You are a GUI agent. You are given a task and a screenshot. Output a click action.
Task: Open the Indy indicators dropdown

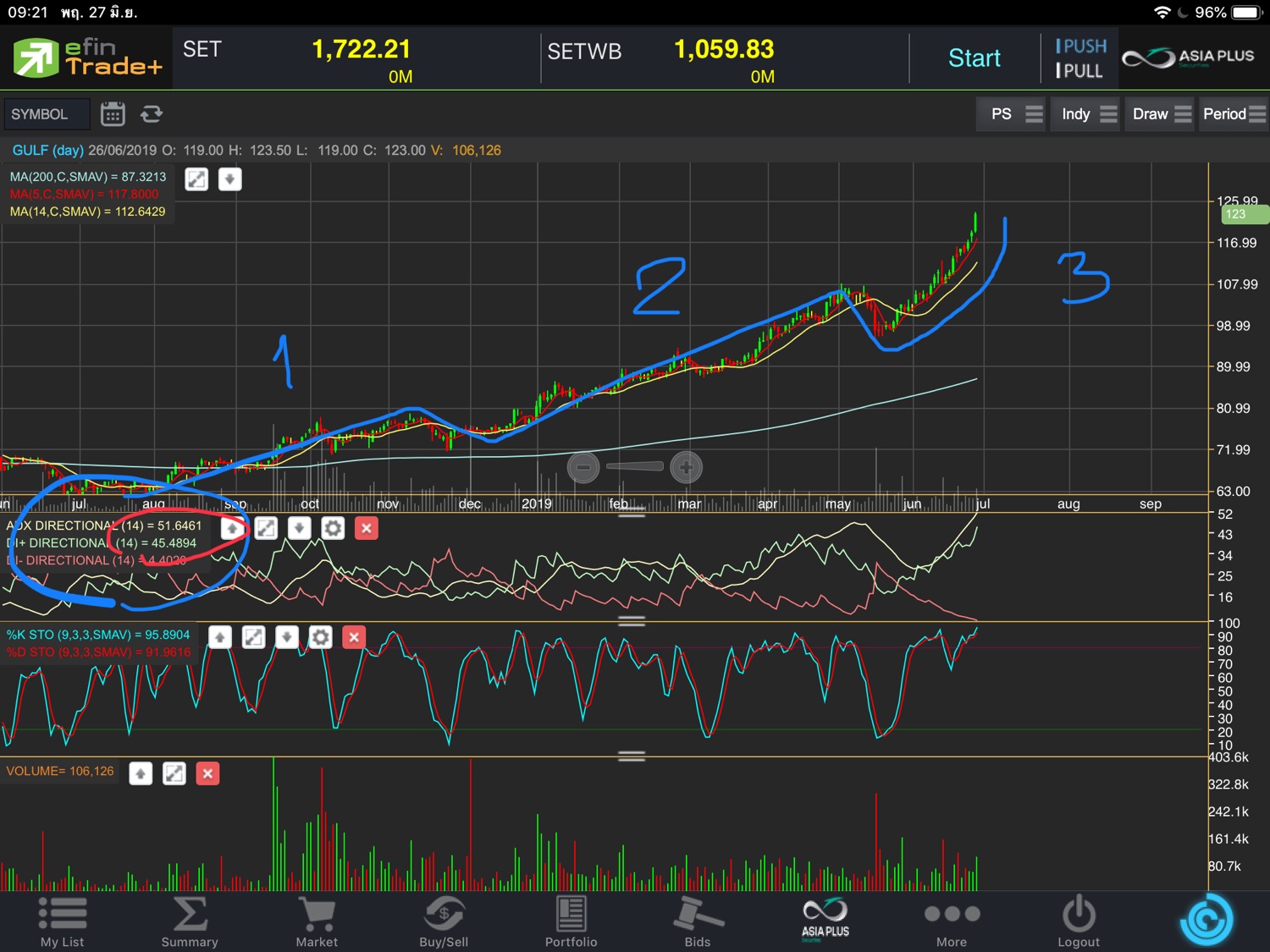pos(1085,114)
